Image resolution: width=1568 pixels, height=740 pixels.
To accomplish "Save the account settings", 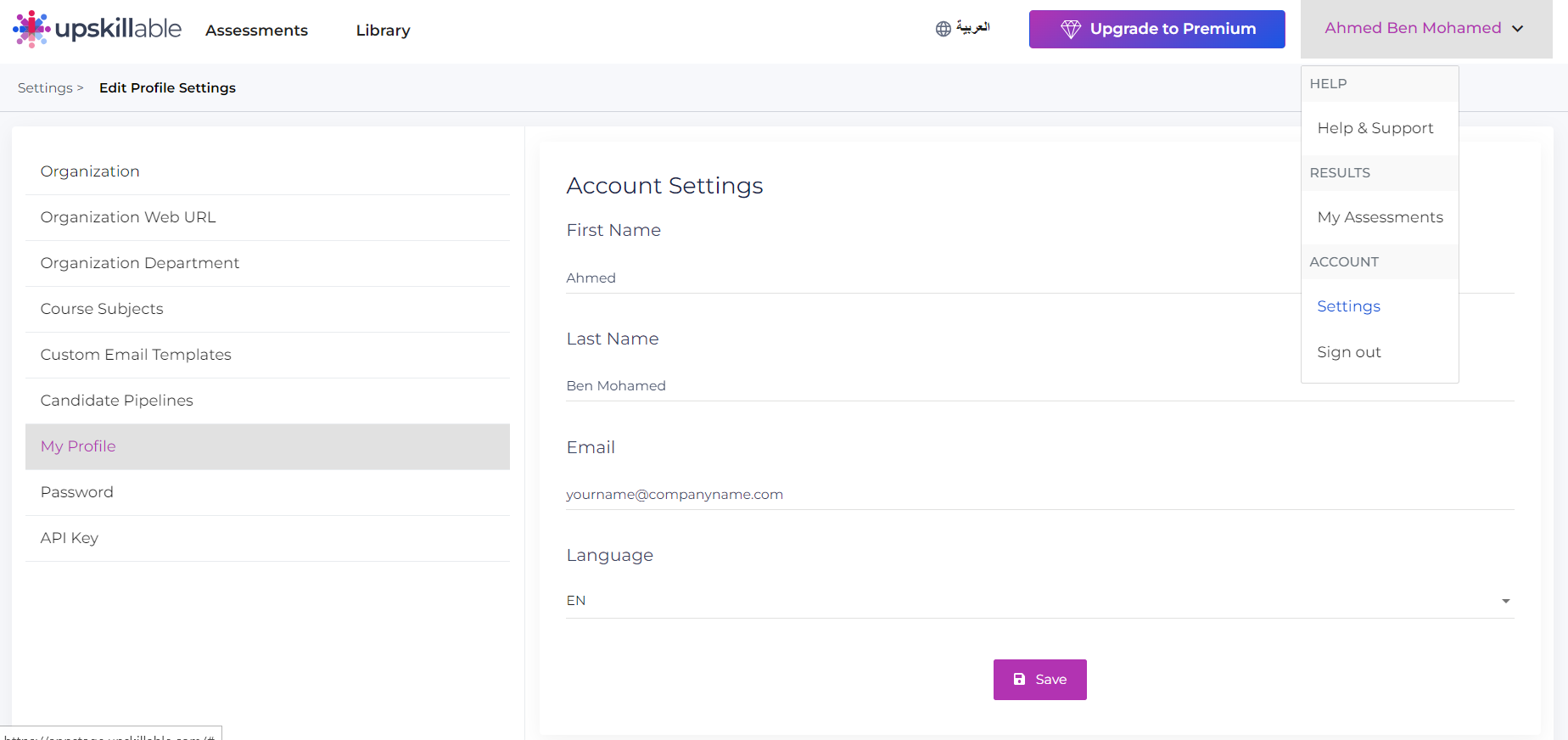I will (x=1039, y=680).
